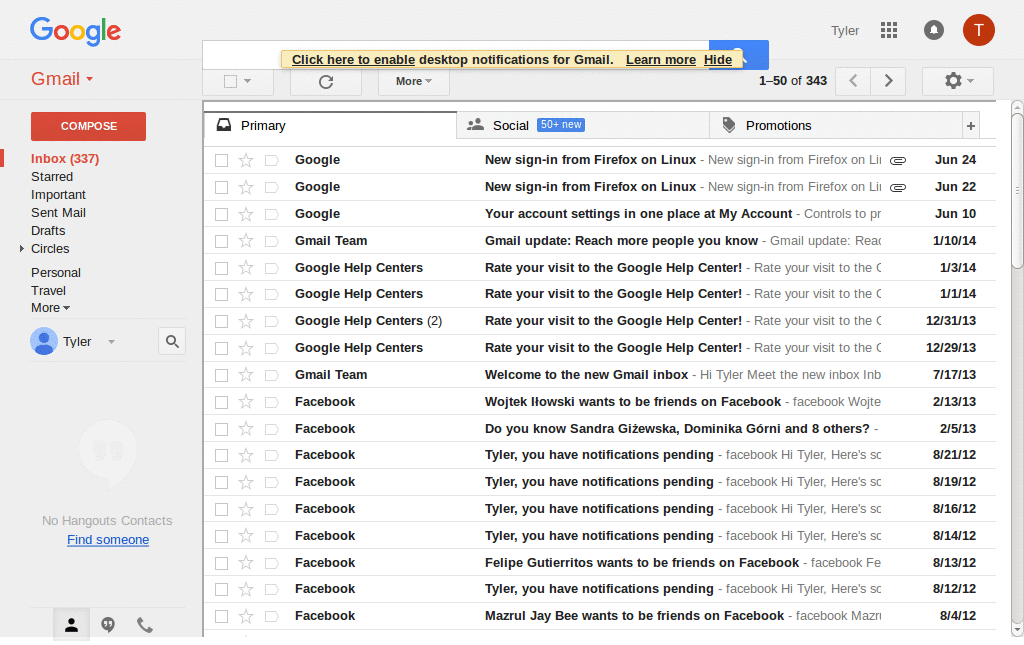Mark Jun 10 Google email as important
Screen dimensions: 1024x645
coord(272,214)
